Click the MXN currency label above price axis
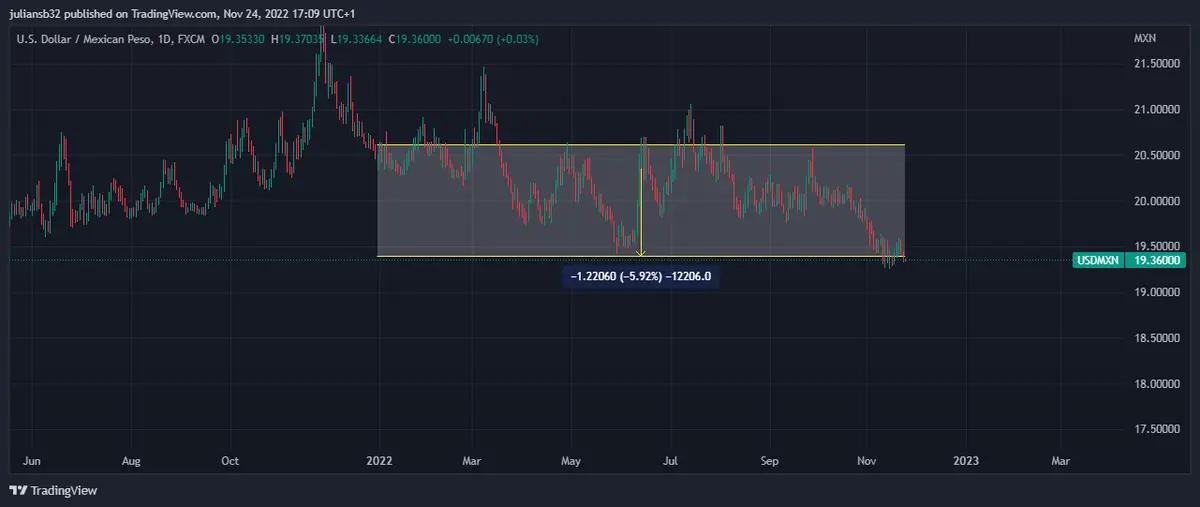The height and width of the screenshot is (507, 1200). point(1144,39)
